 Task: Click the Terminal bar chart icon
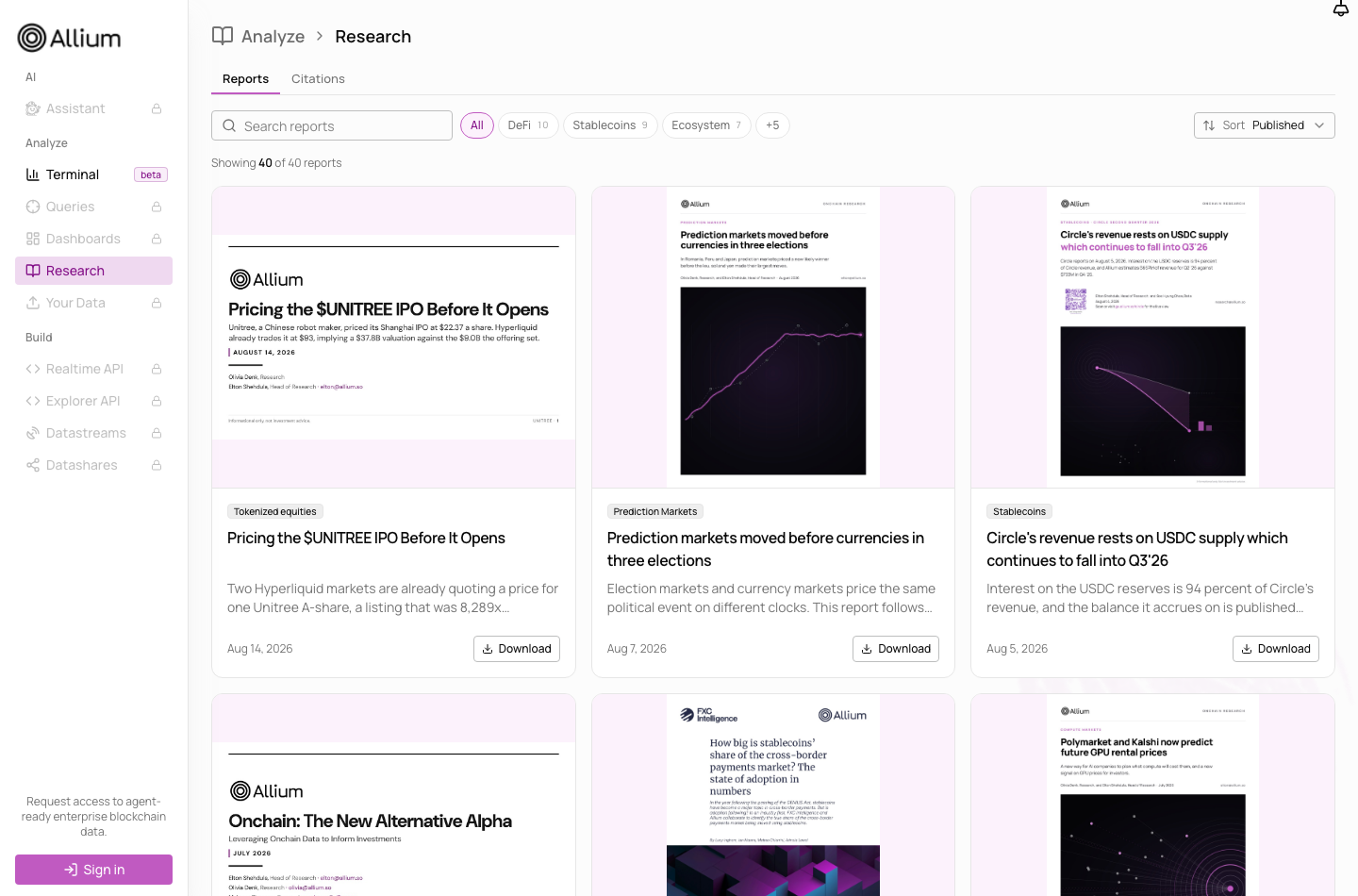point(33,174)
